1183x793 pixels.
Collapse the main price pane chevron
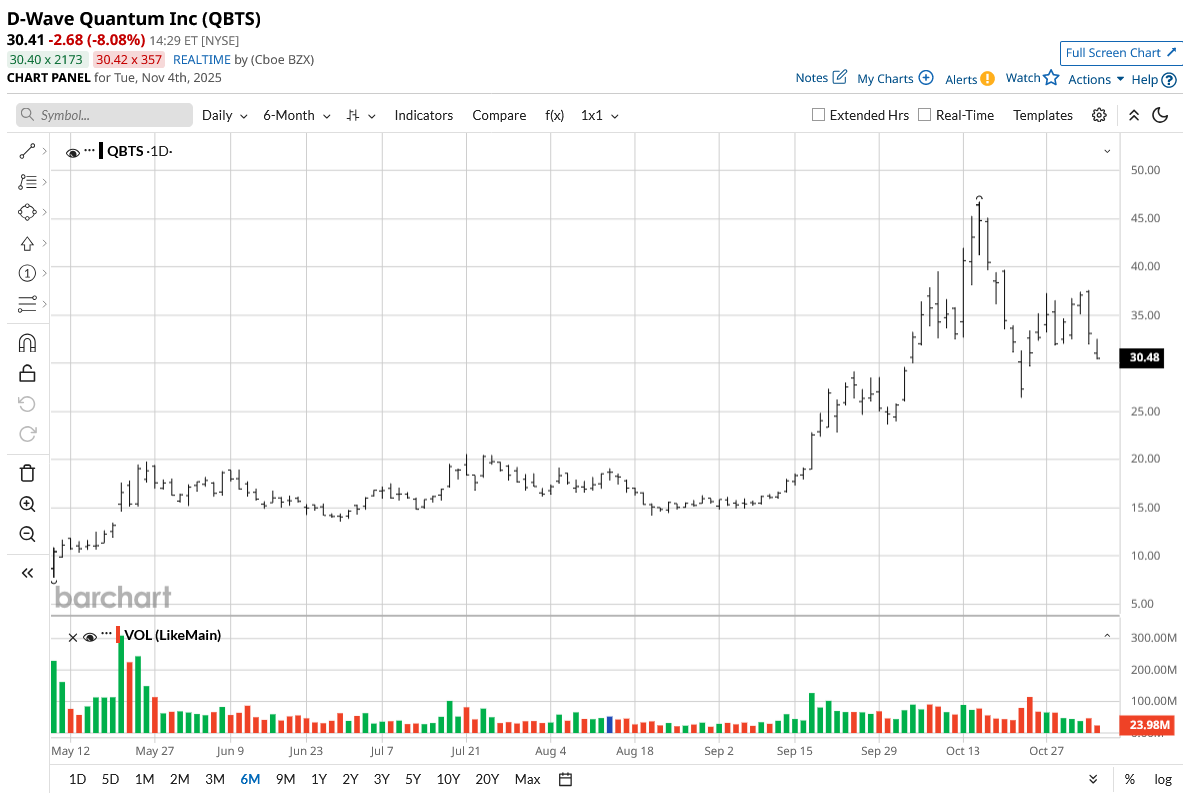pos(1107,151)
